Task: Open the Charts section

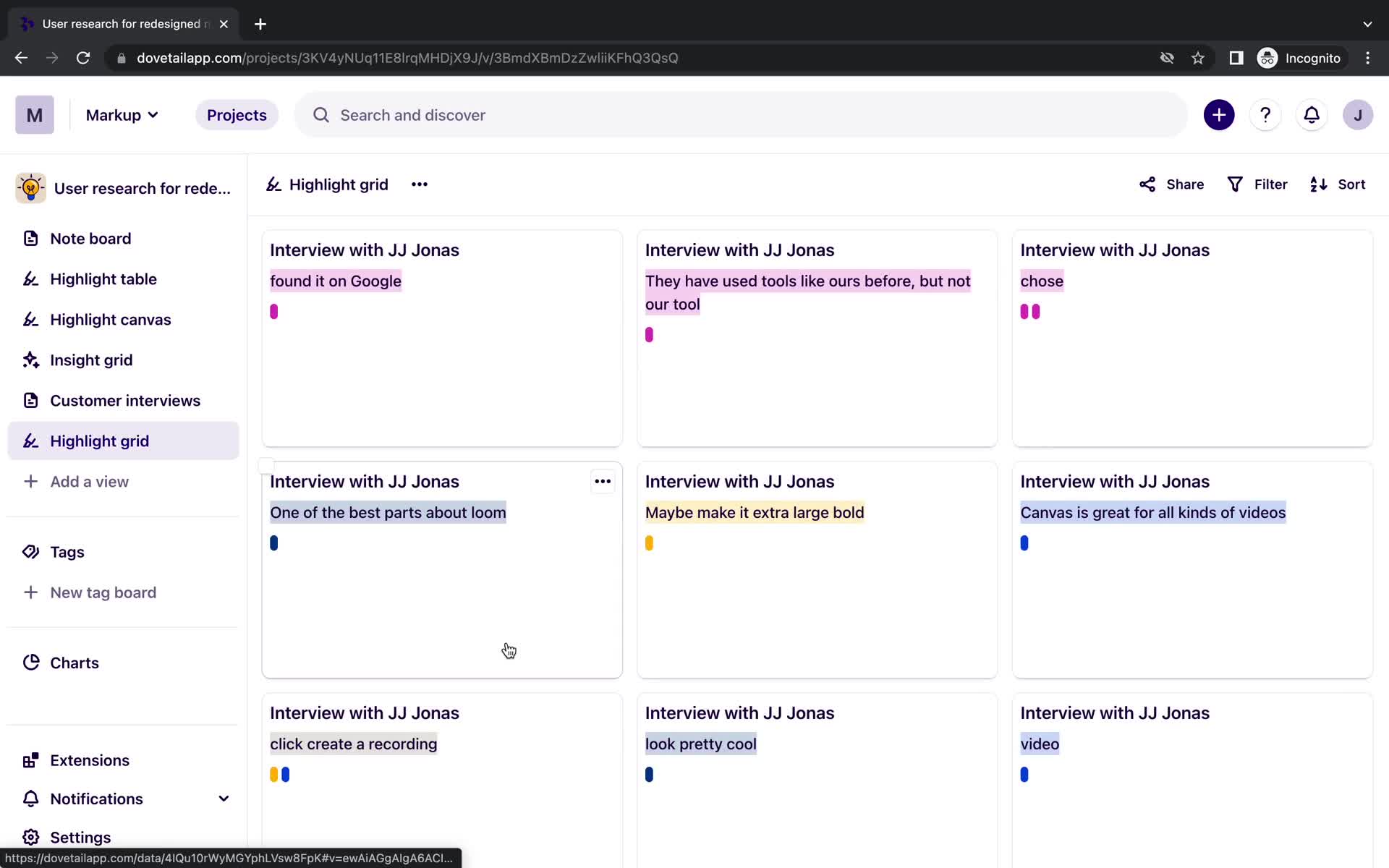Action: pyautogui.click(x=74, y=662)
